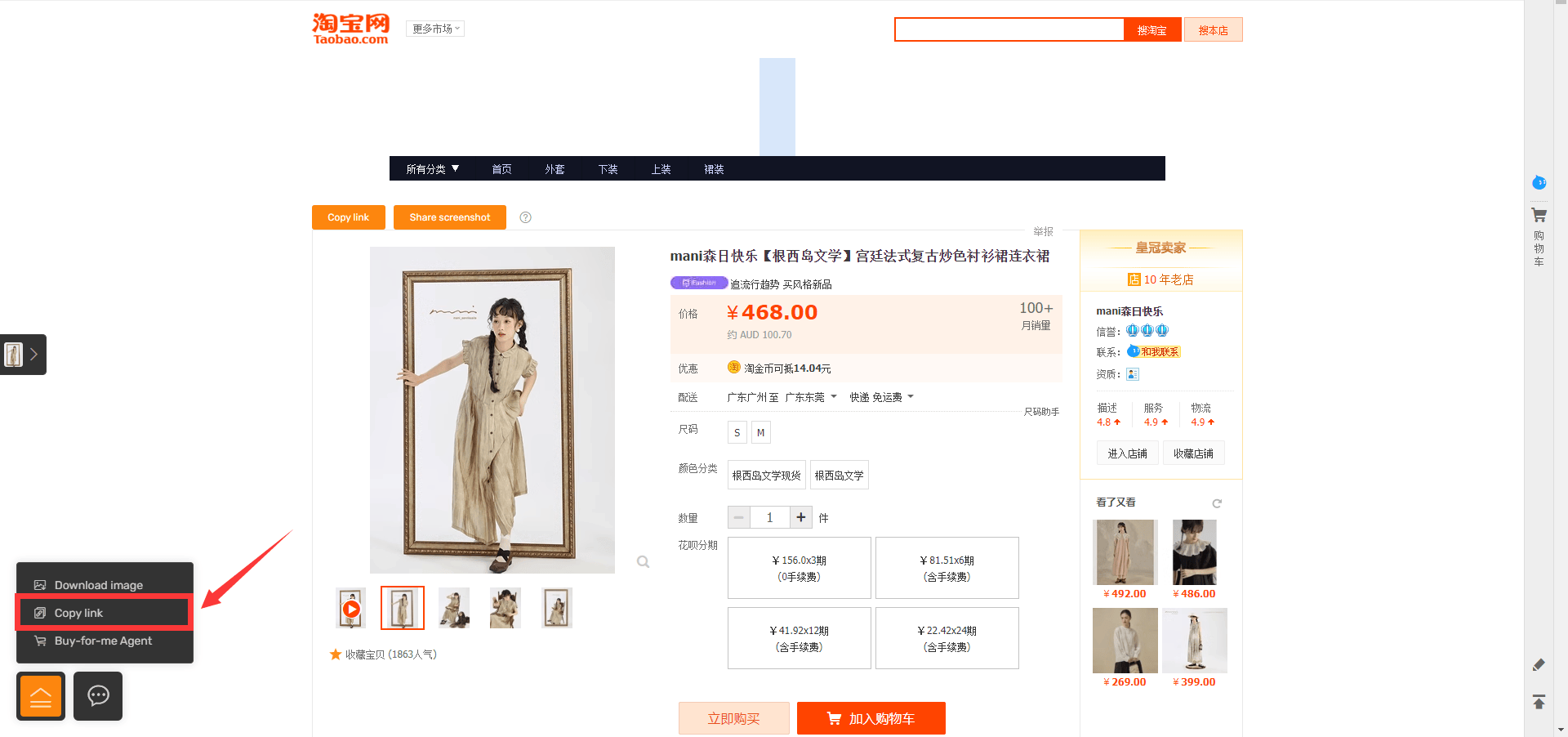Viewport: 1568px width, 737px height.
Task: Select Copy link from the context menu
Action: [104, 613]
